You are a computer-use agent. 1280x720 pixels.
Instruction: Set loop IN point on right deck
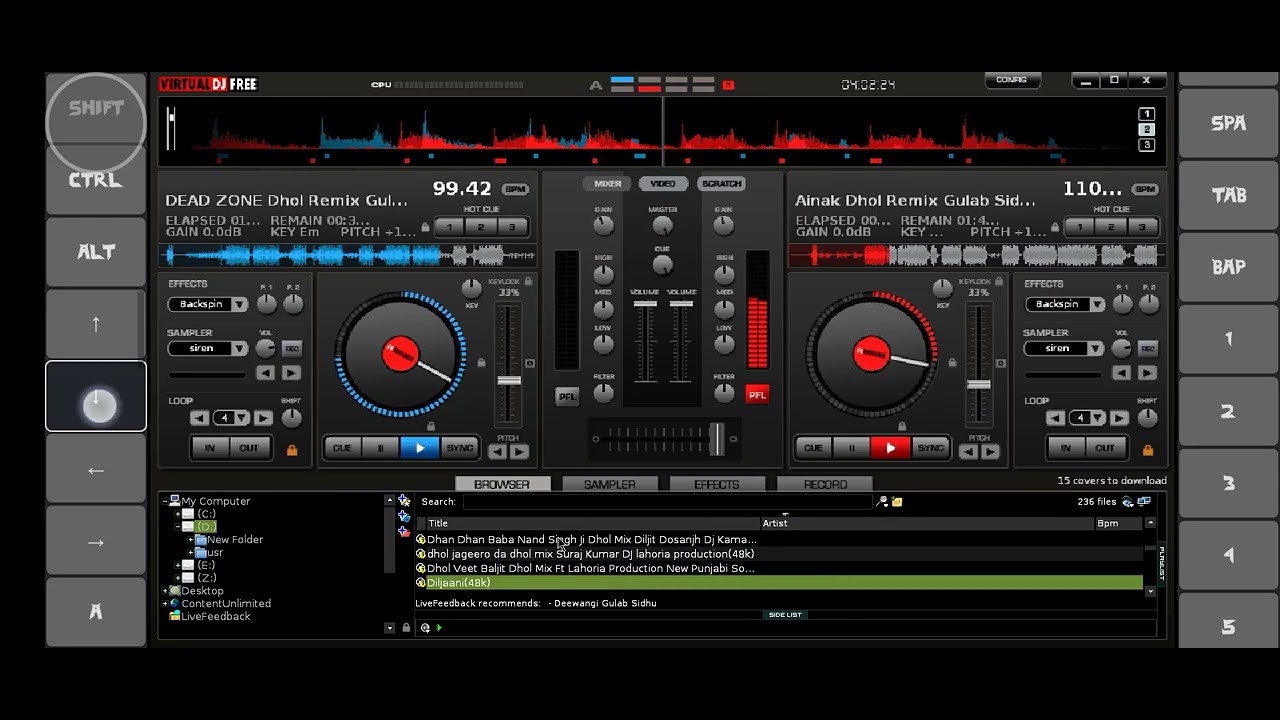(x=1066, y=448)
